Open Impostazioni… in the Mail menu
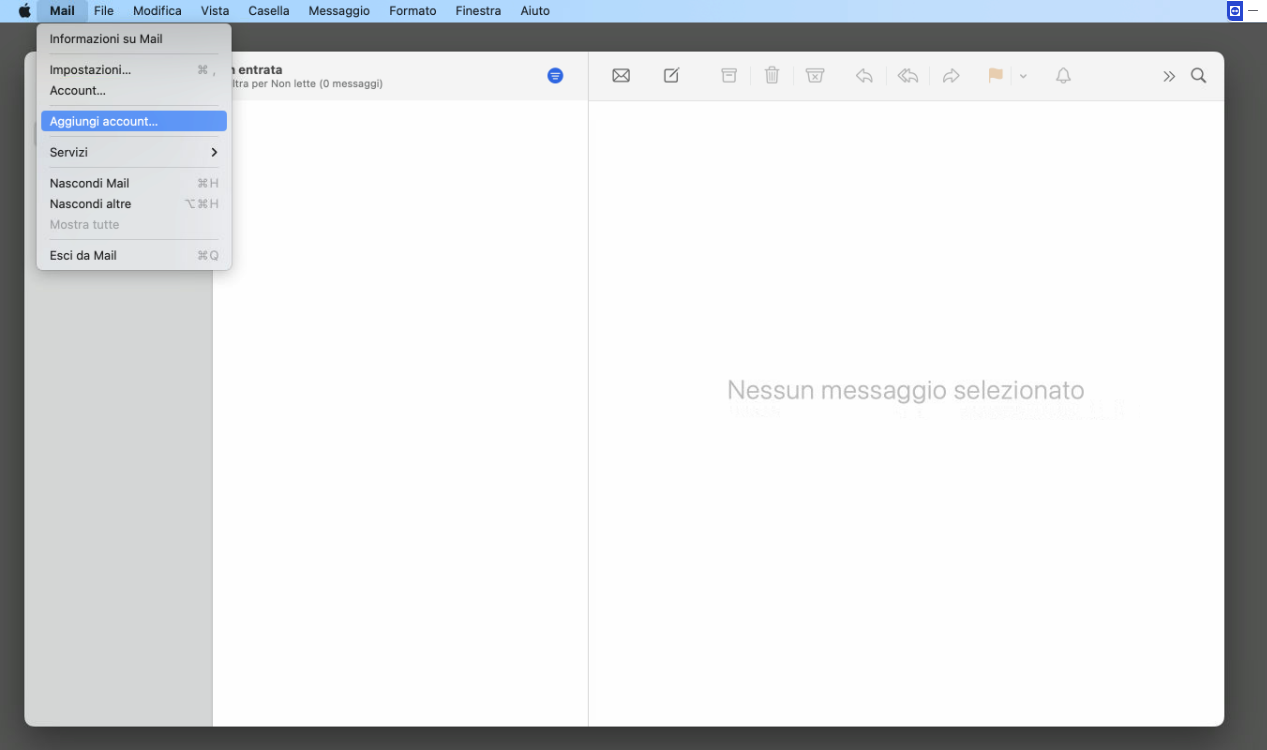The image size is (1267, 750). [90, 70]
